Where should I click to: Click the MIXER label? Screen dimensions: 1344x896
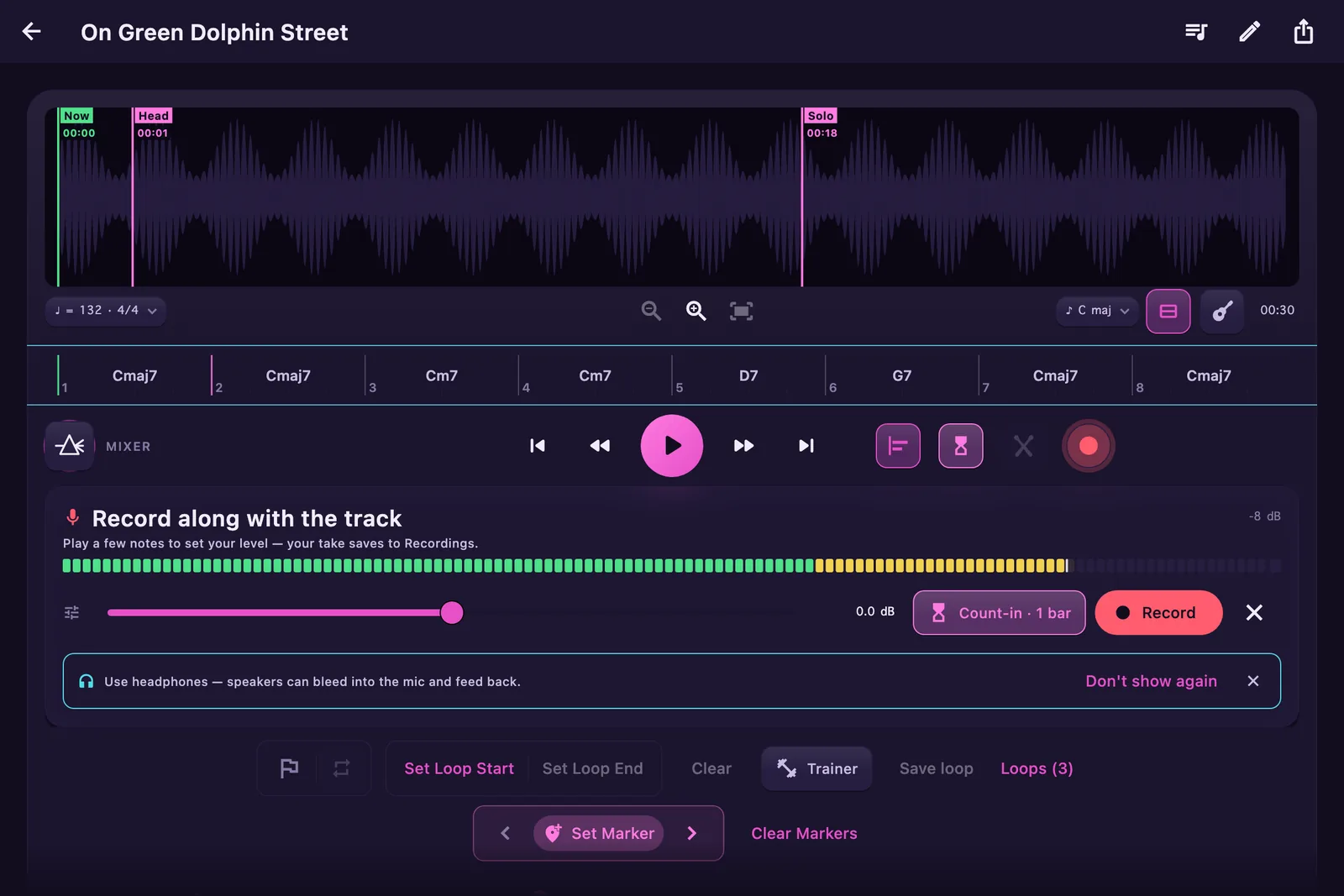point(129,446)
